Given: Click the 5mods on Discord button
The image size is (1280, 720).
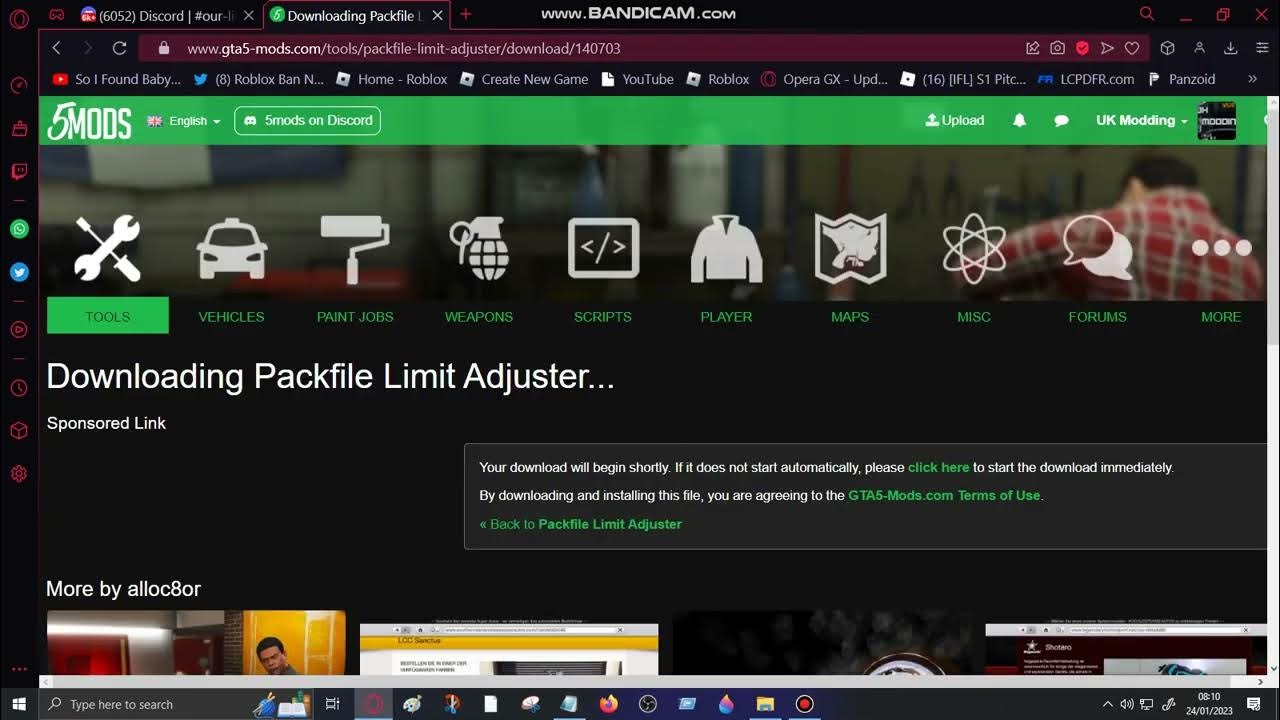Looking at the screenshot, I should pos(307,120).
